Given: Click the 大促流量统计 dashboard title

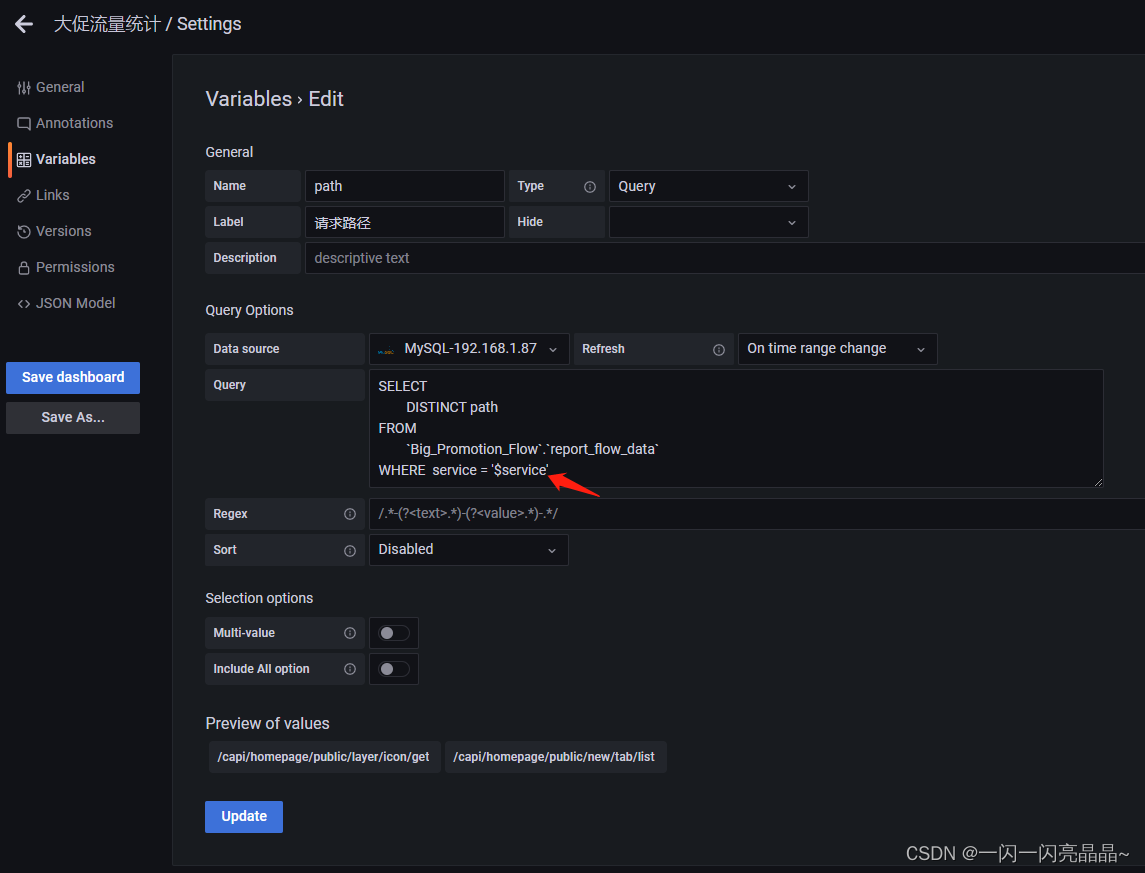Looking at the screenshot, I should [106, 23].
